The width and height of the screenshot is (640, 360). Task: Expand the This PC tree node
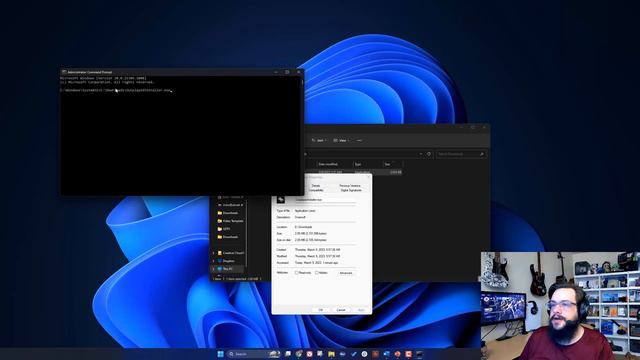(x=213, y=269)
